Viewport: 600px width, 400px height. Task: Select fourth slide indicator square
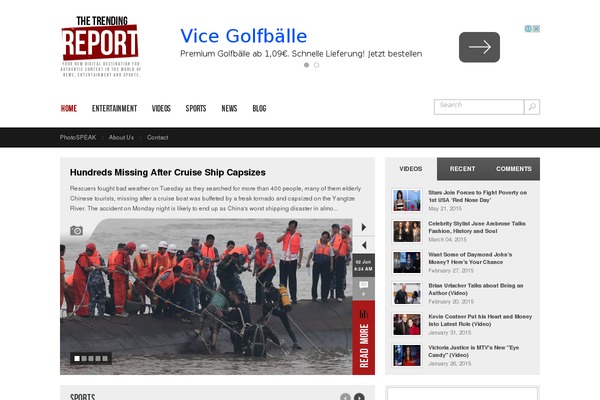tap(98, 358)
